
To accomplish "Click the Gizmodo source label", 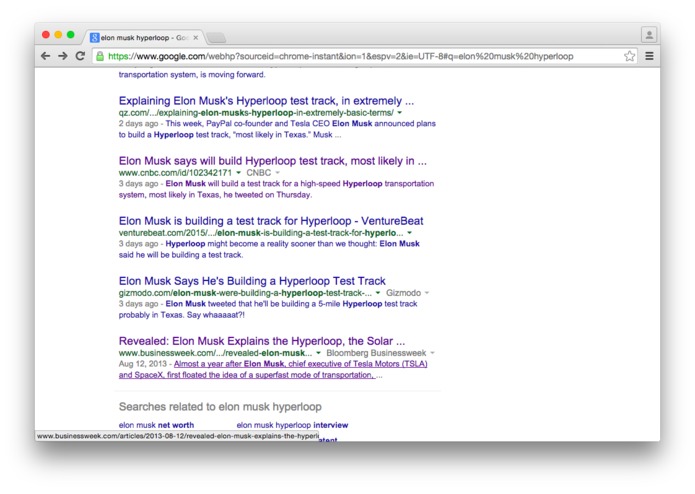I will (x=403, y=293).
